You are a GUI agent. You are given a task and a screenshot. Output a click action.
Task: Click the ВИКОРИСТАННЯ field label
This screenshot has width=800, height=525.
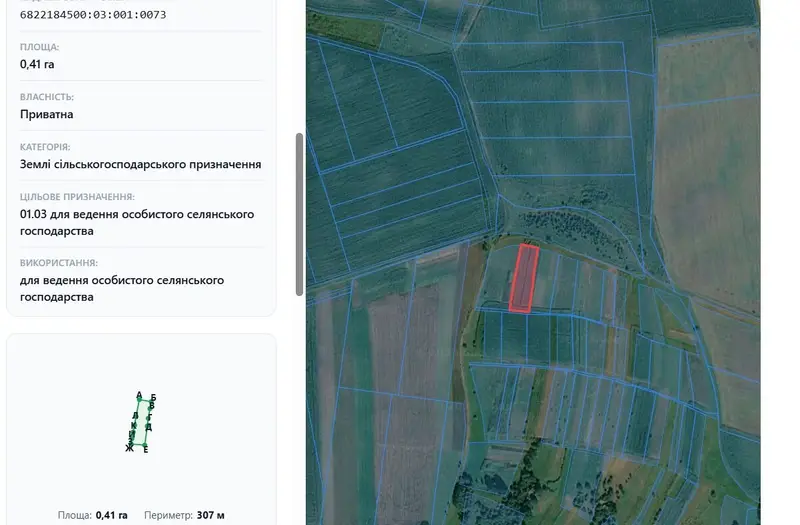tap(59, 263)
